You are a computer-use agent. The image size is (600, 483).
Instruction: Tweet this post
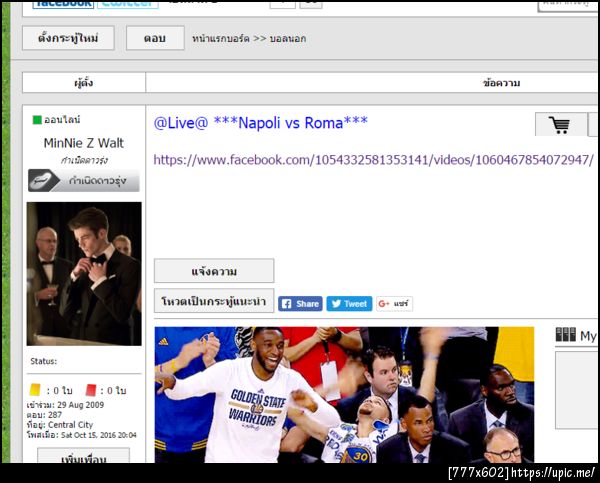349,304
